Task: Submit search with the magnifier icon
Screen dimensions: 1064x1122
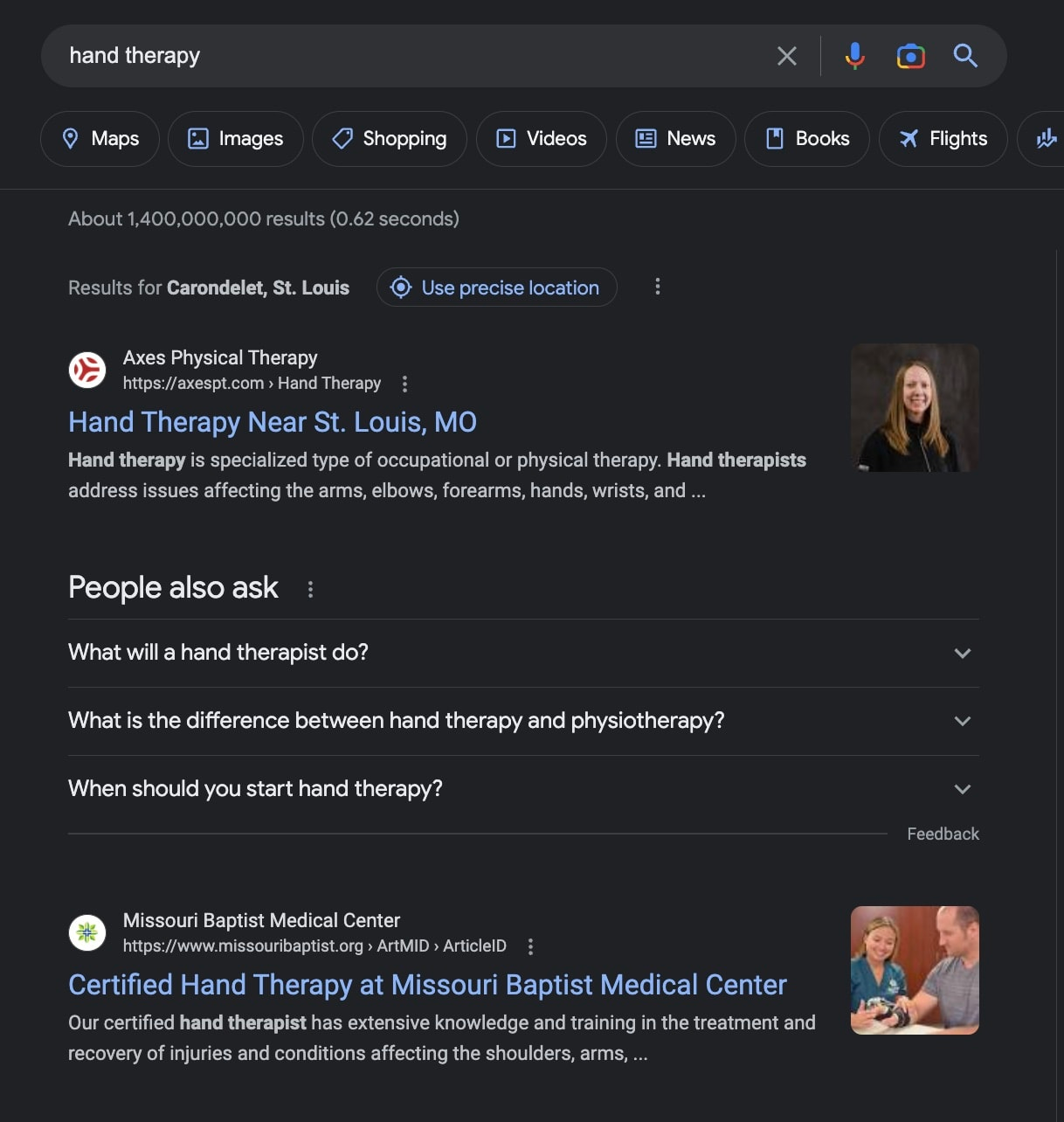Action: [965, 56]
